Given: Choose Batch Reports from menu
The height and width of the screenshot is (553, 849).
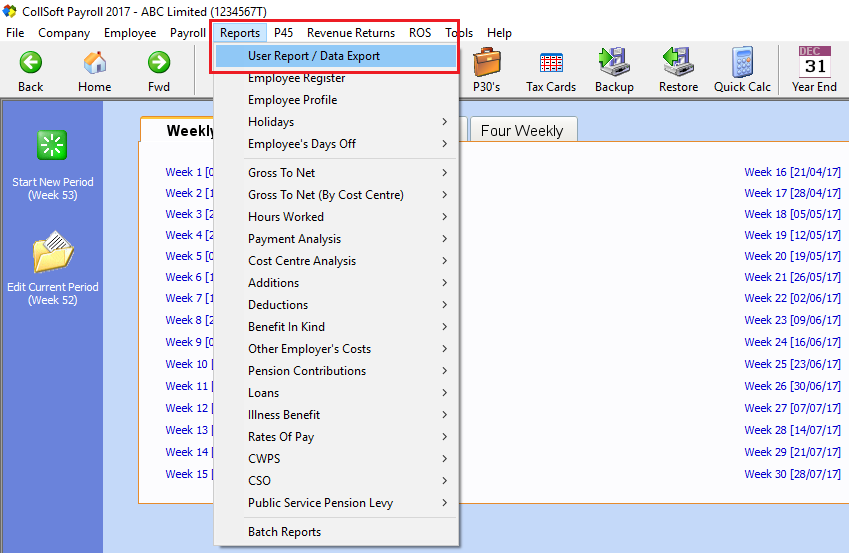Looking at the screenshot, I should (285, 532).
